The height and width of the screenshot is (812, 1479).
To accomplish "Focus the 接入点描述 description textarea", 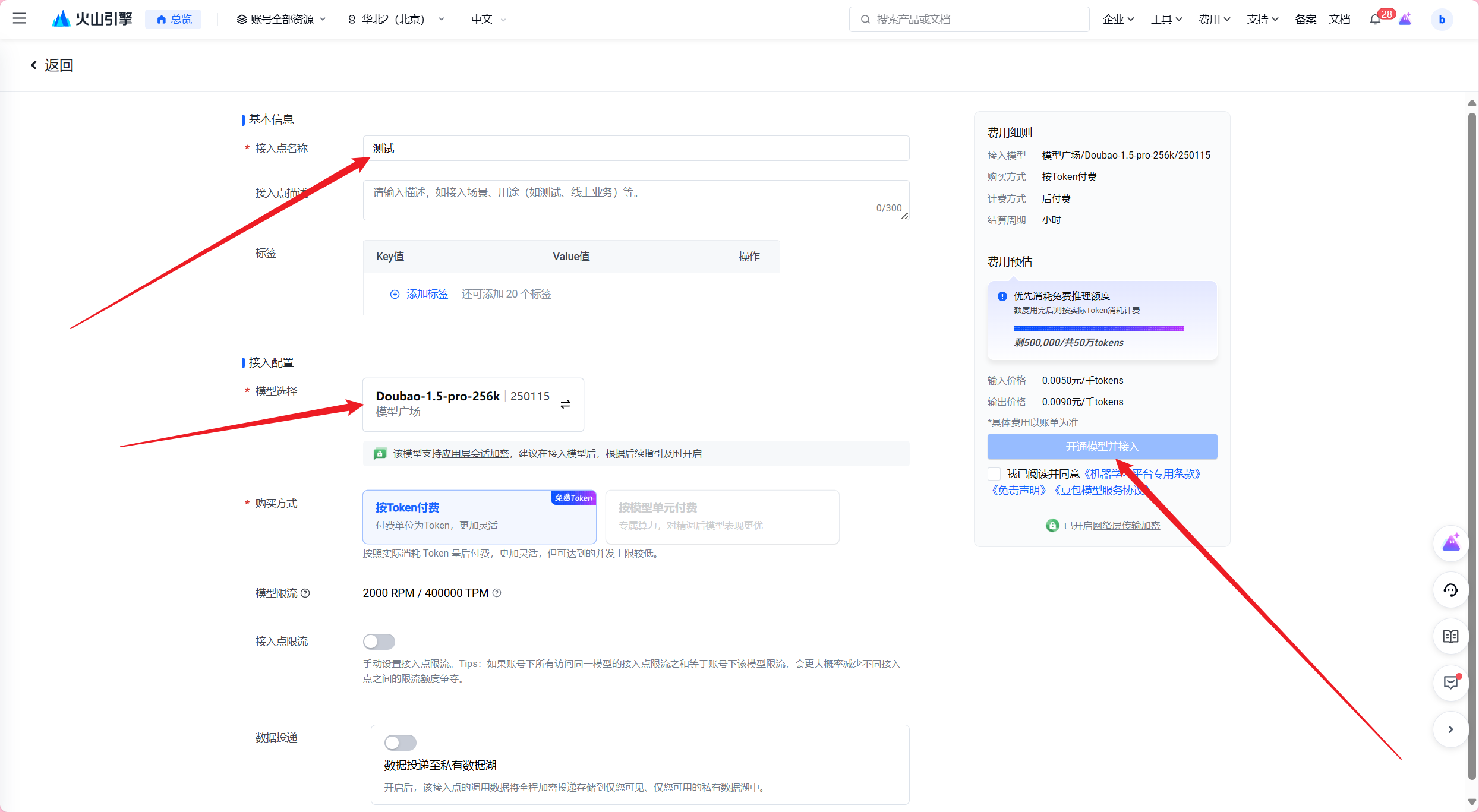I will 636,200.
